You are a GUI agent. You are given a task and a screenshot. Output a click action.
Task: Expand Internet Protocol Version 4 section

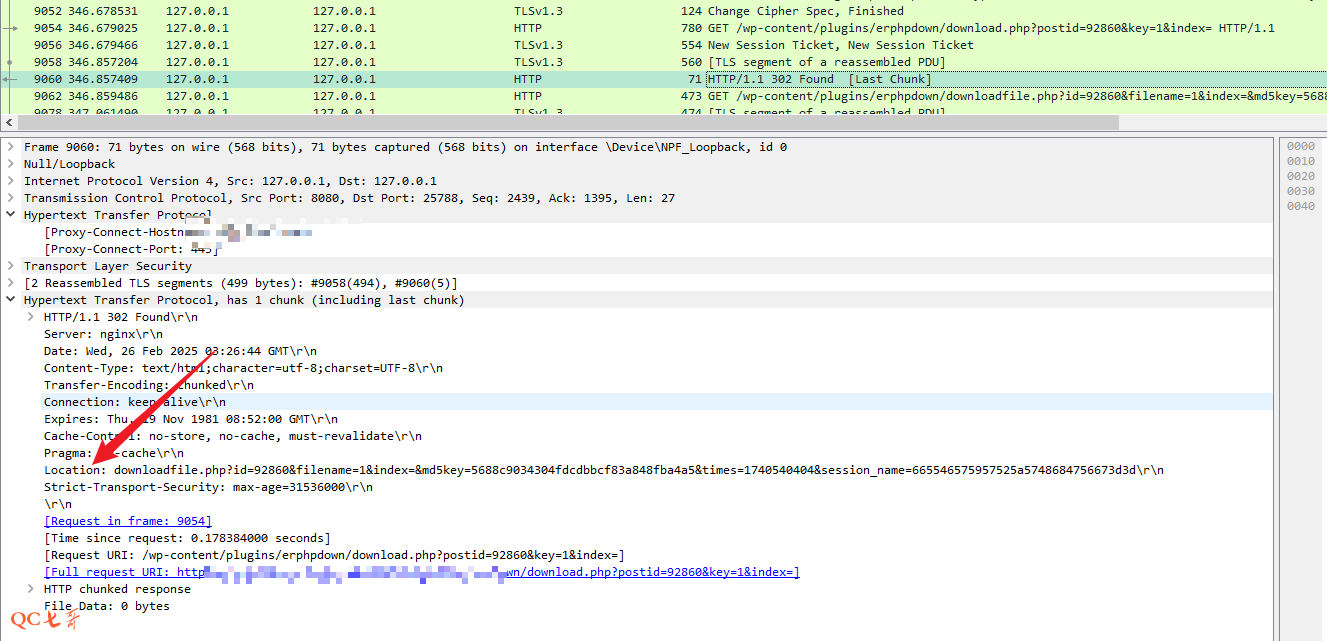[11, 181]
